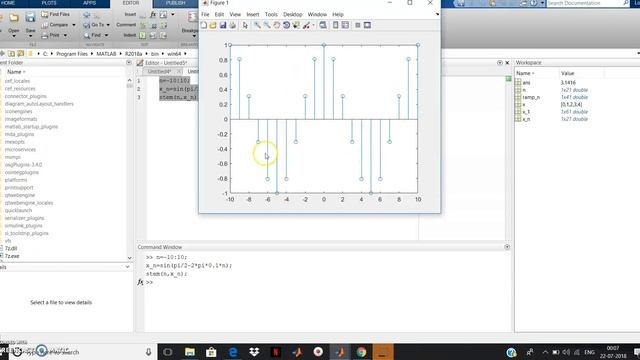Open the Desktop menu in Figure 1
Screen dimensions: 640x360
pyautogui.click(x=293, y=14)
